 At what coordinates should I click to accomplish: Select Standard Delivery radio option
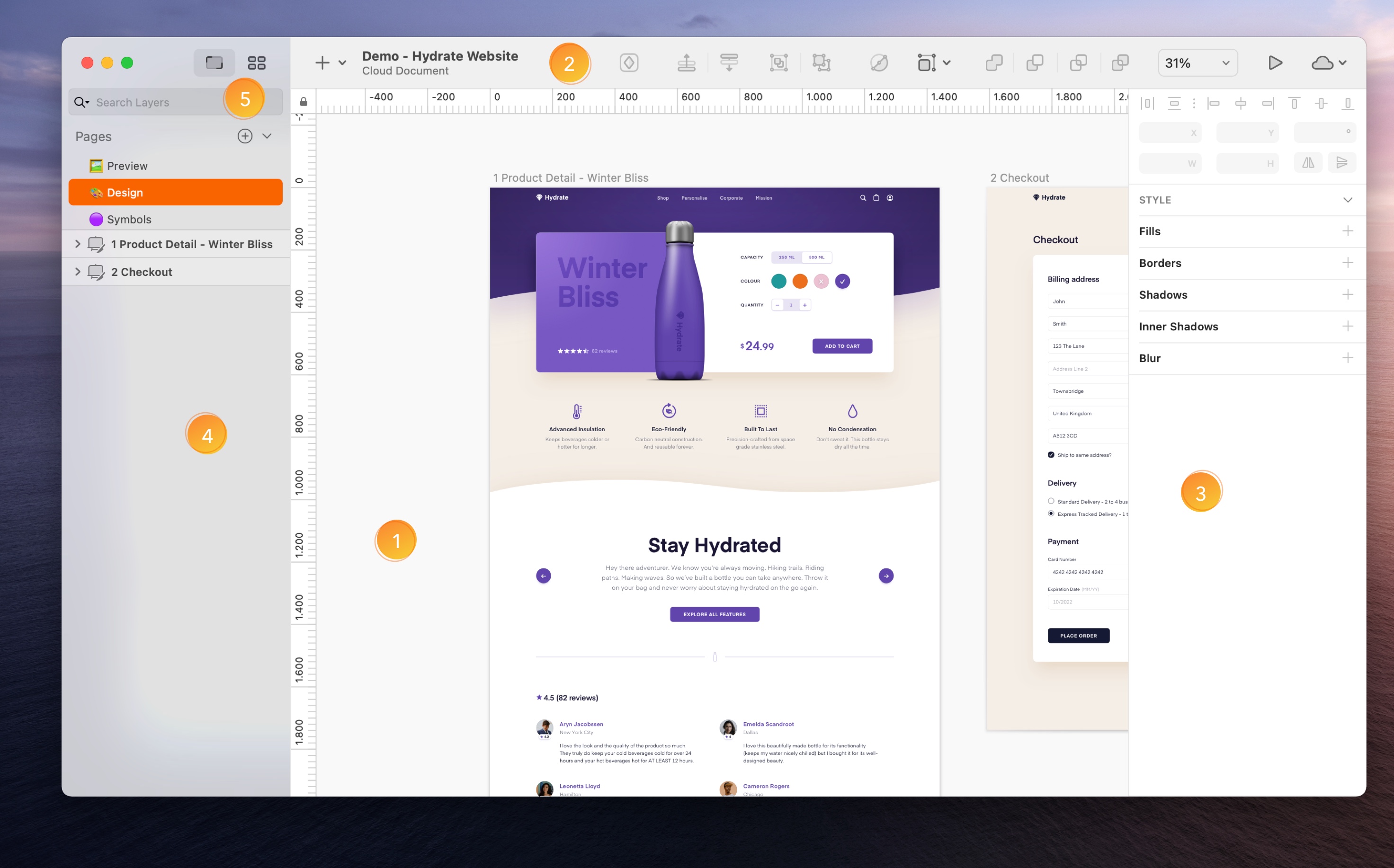click(1051, 501)
